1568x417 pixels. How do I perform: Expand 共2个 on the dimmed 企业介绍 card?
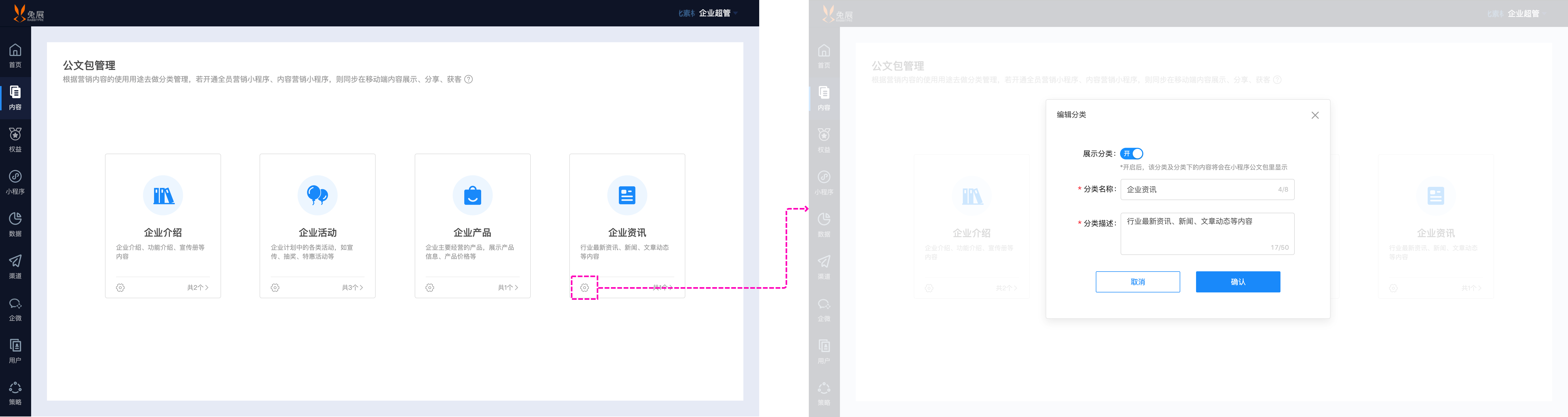point(1007,288)
